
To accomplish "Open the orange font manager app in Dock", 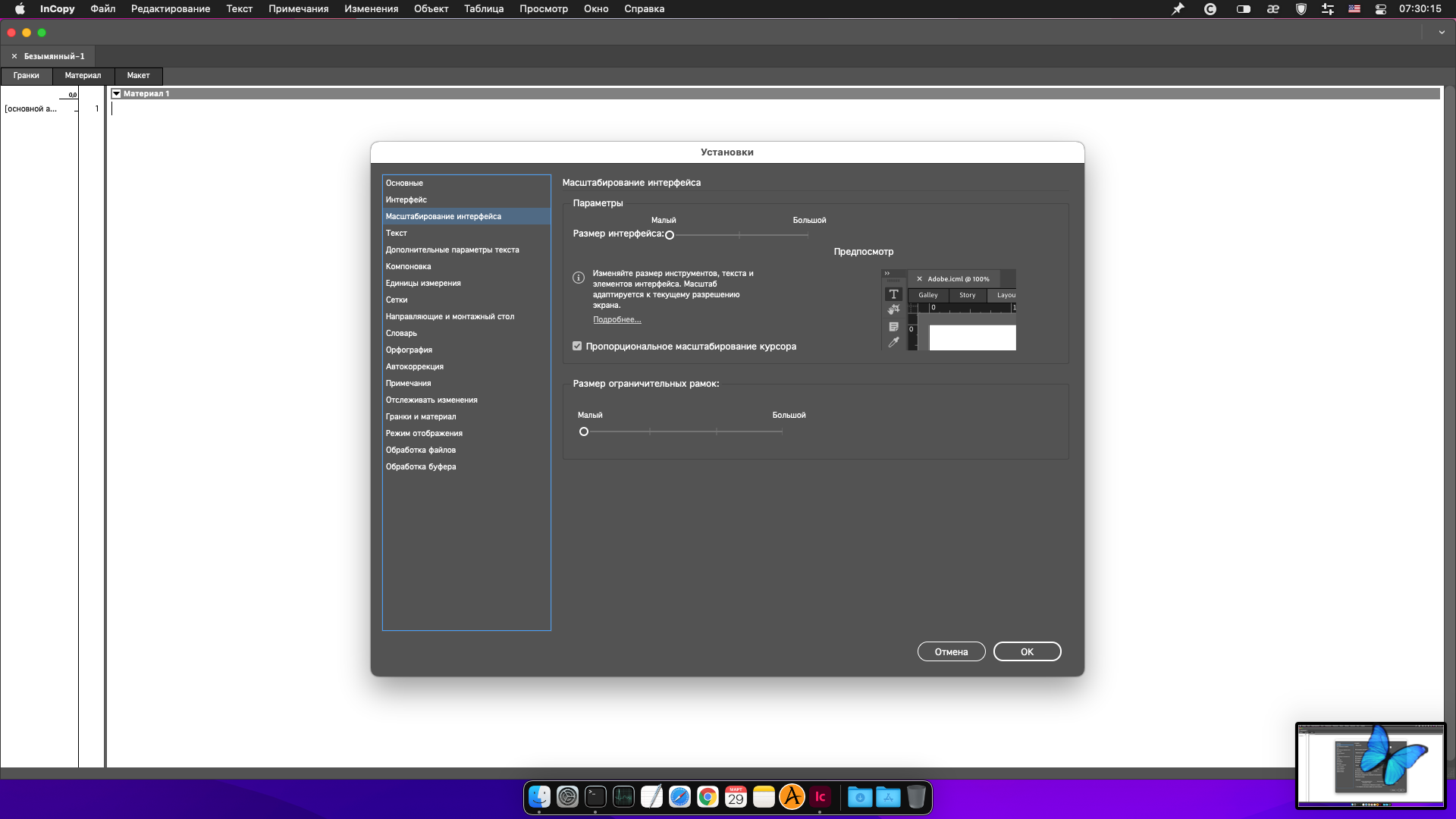I will pyautogui.click(x=792, y=797).
